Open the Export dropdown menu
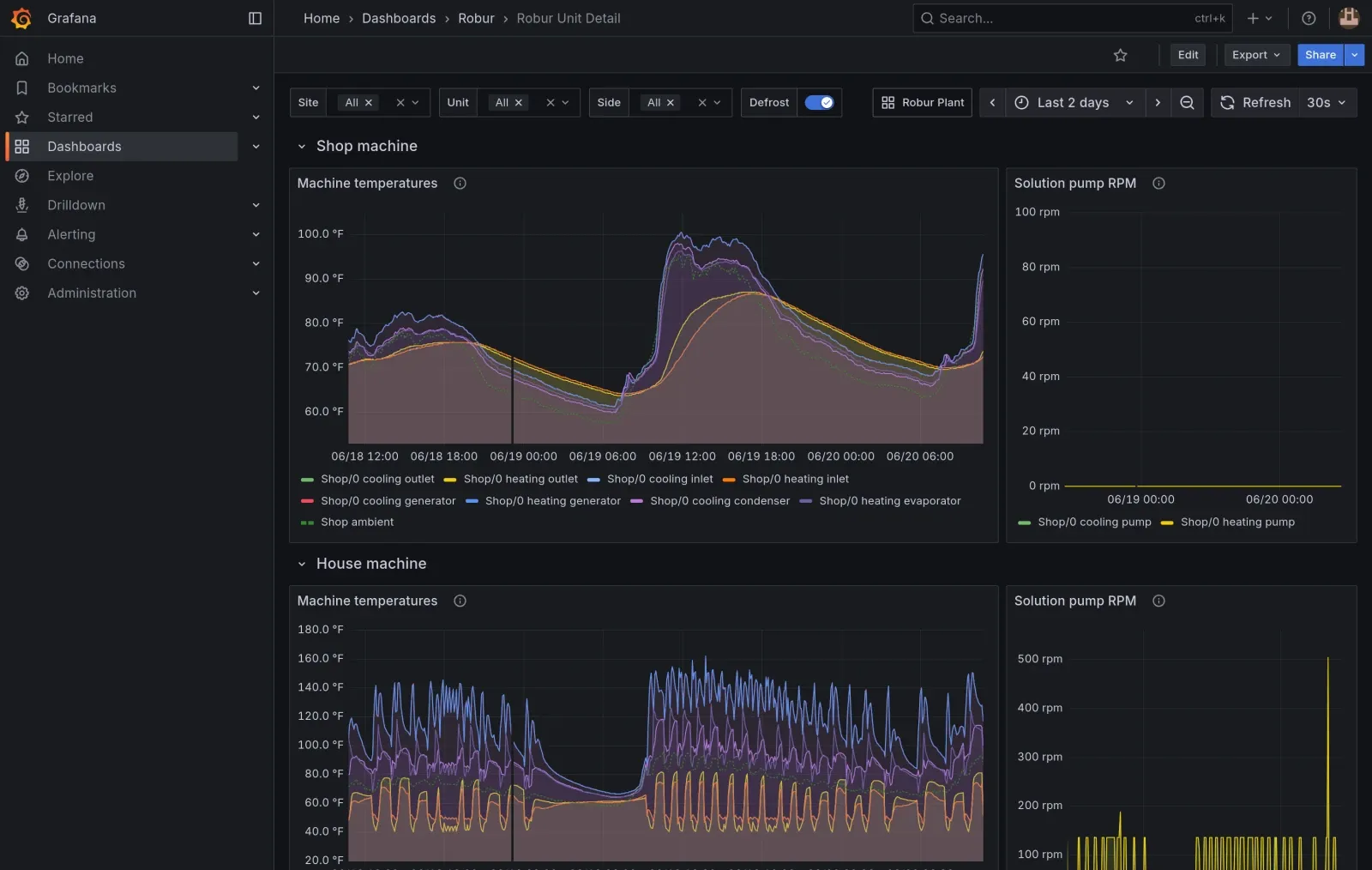1372x870 pixels. (1256, 55)
